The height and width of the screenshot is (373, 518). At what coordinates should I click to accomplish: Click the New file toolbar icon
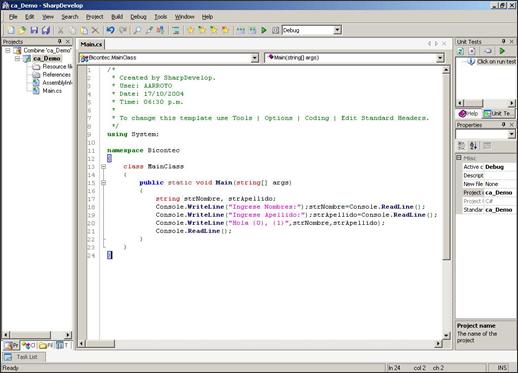[11, 30]
